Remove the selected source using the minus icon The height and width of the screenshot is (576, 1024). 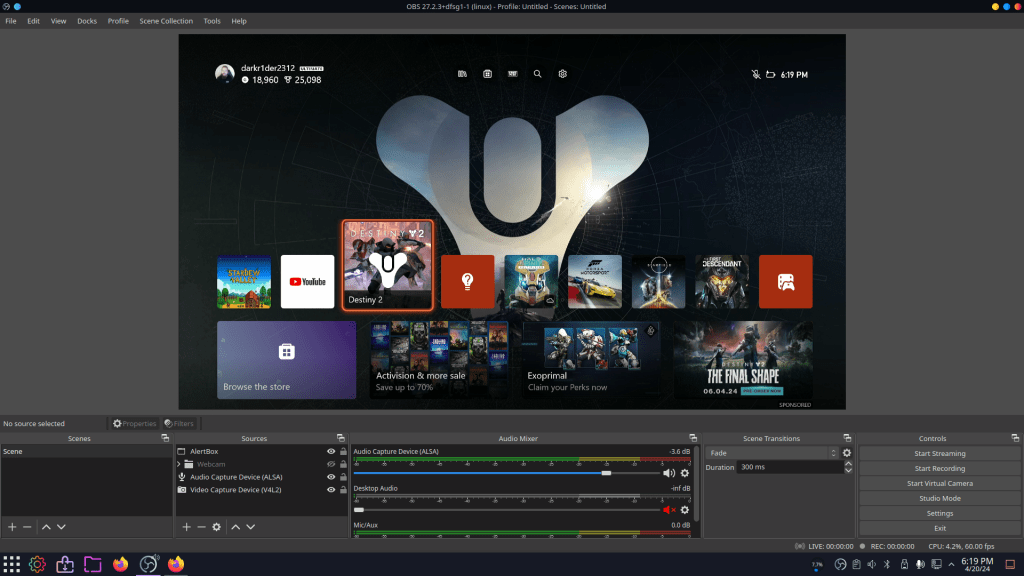(201, 527)
